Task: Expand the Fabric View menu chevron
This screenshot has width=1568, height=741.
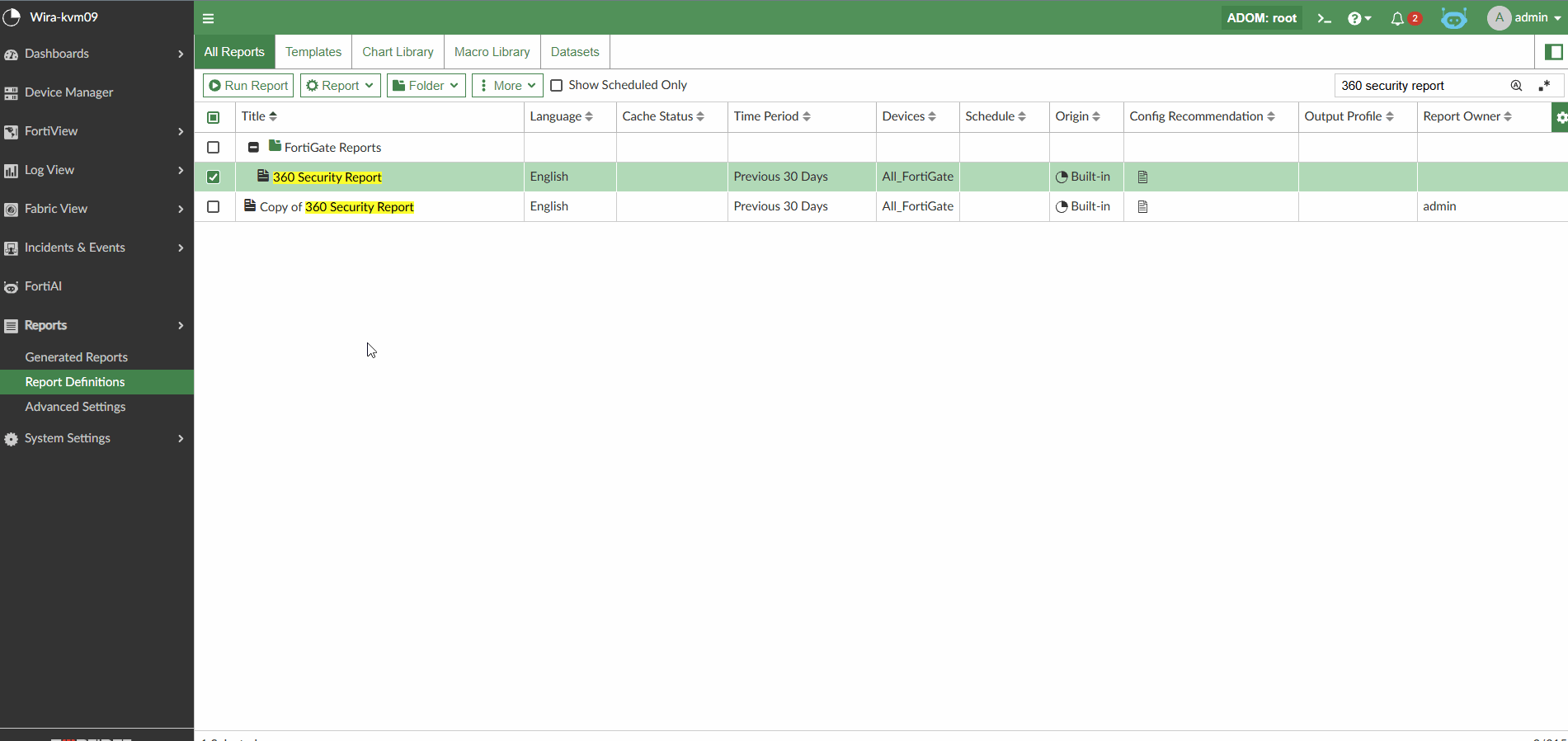Action: [x=181, y=210]
